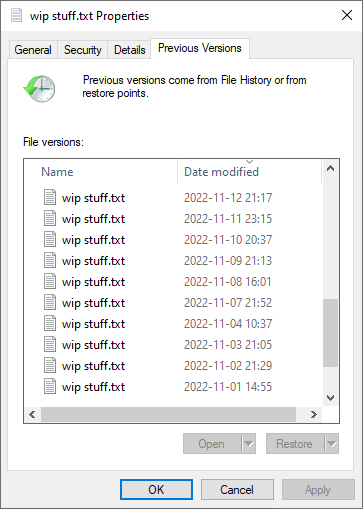
Task: Click the scroll up arrow of the versions list
Action: pyautogui.click(x=330, y=168)
